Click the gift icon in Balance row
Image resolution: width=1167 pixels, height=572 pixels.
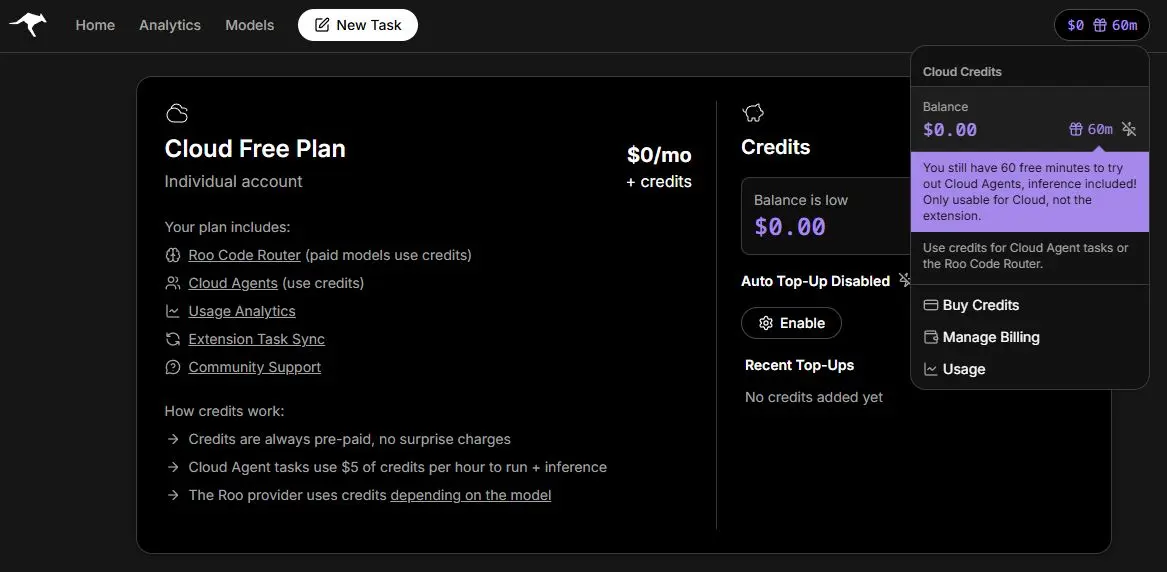click(1076, 129)
